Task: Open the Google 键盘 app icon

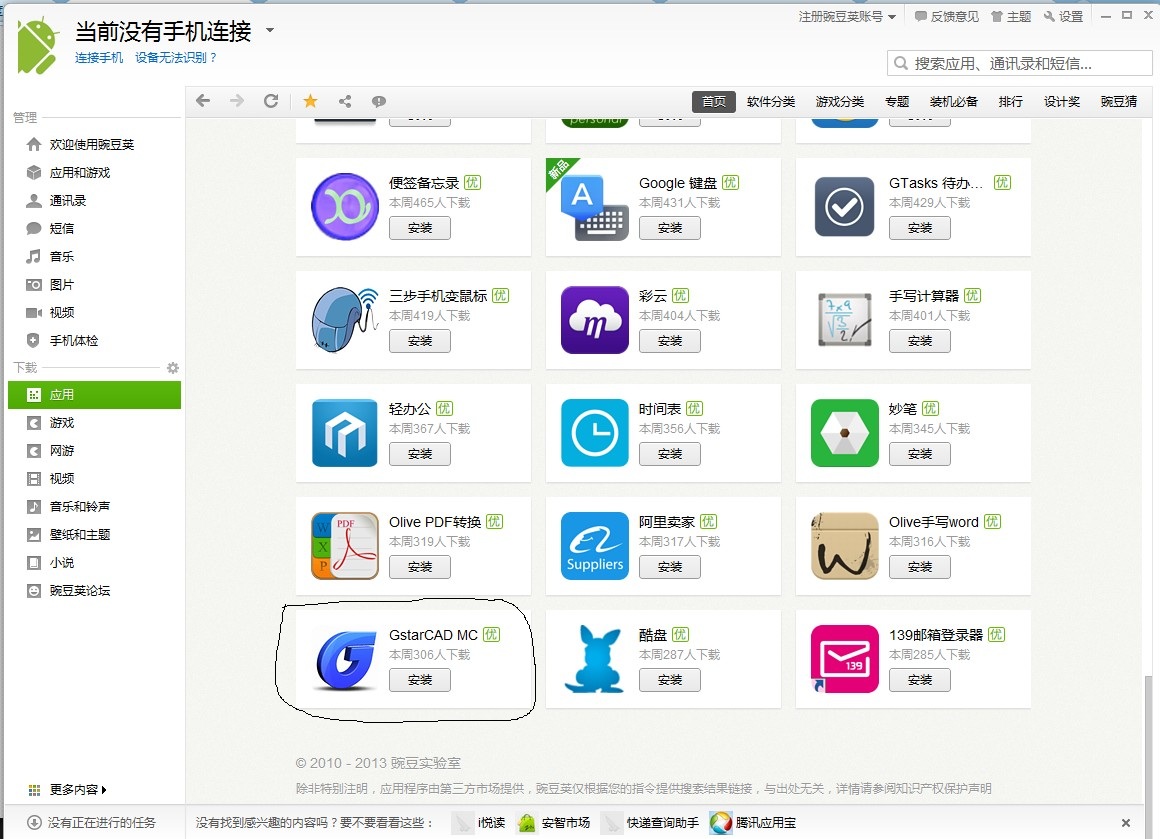Action: pyautogui.click(x=595, y=206)
